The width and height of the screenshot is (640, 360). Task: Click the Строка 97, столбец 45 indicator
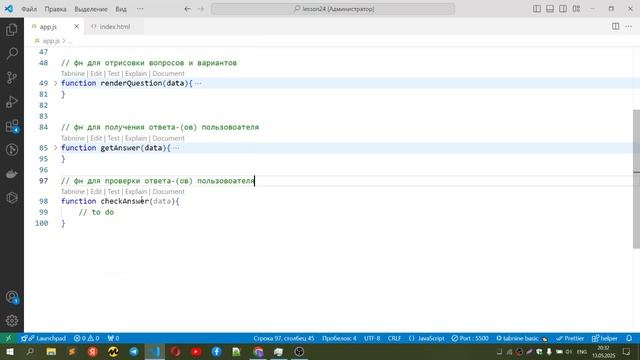(x=284, y=338)
